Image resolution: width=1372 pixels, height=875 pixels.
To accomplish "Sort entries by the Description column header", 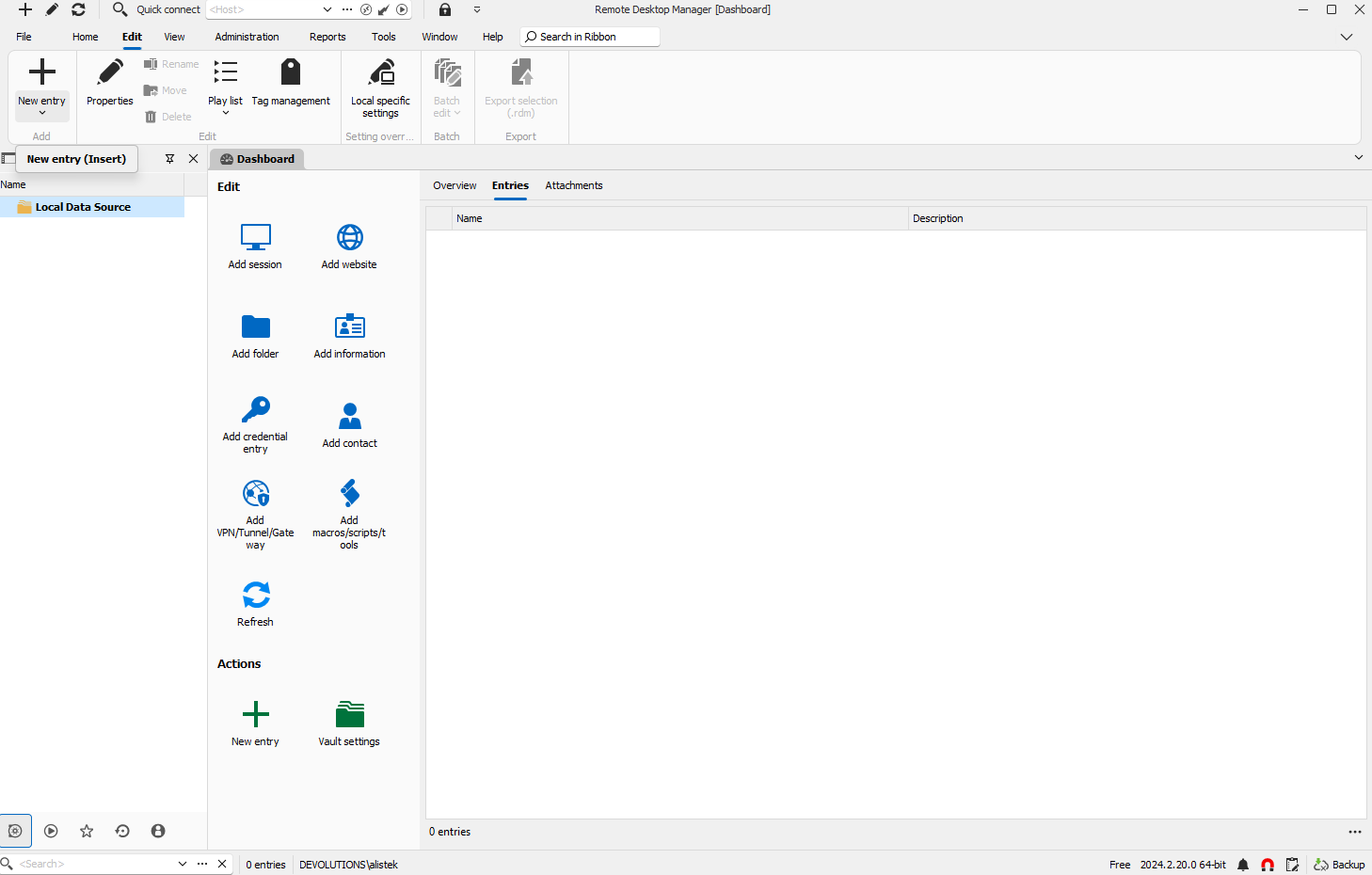I will tap(1138, 218).
